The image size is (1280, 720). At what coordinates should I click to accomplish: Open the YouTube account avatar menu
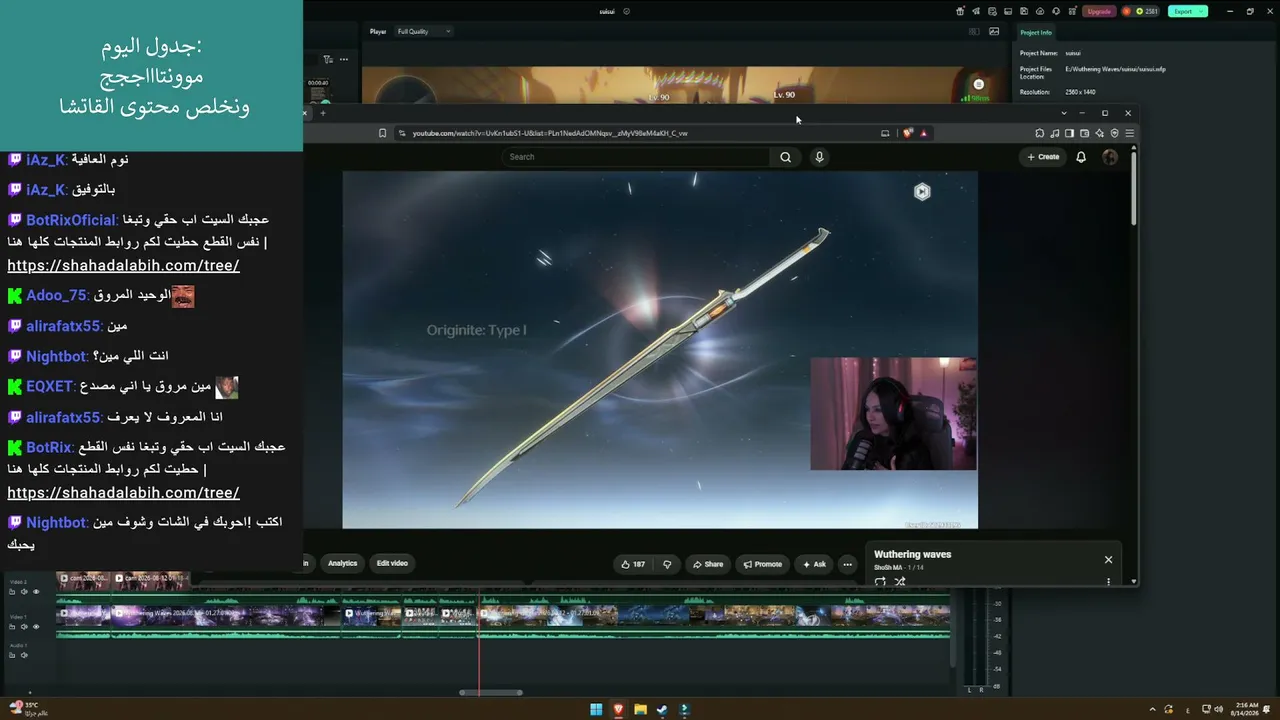coord(1110,157)
